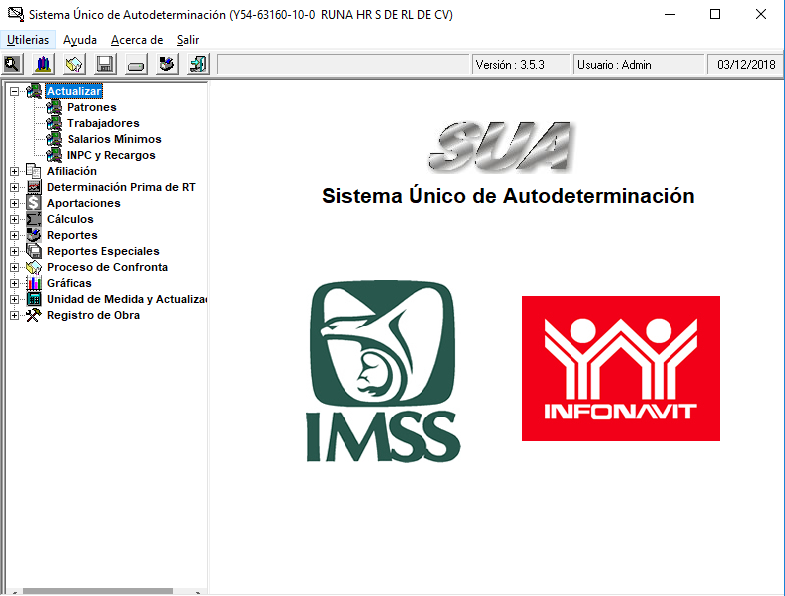The image size is (785, 596).
Task: Click the Determinación Prima de RT icon
Action: coord(34,187)
